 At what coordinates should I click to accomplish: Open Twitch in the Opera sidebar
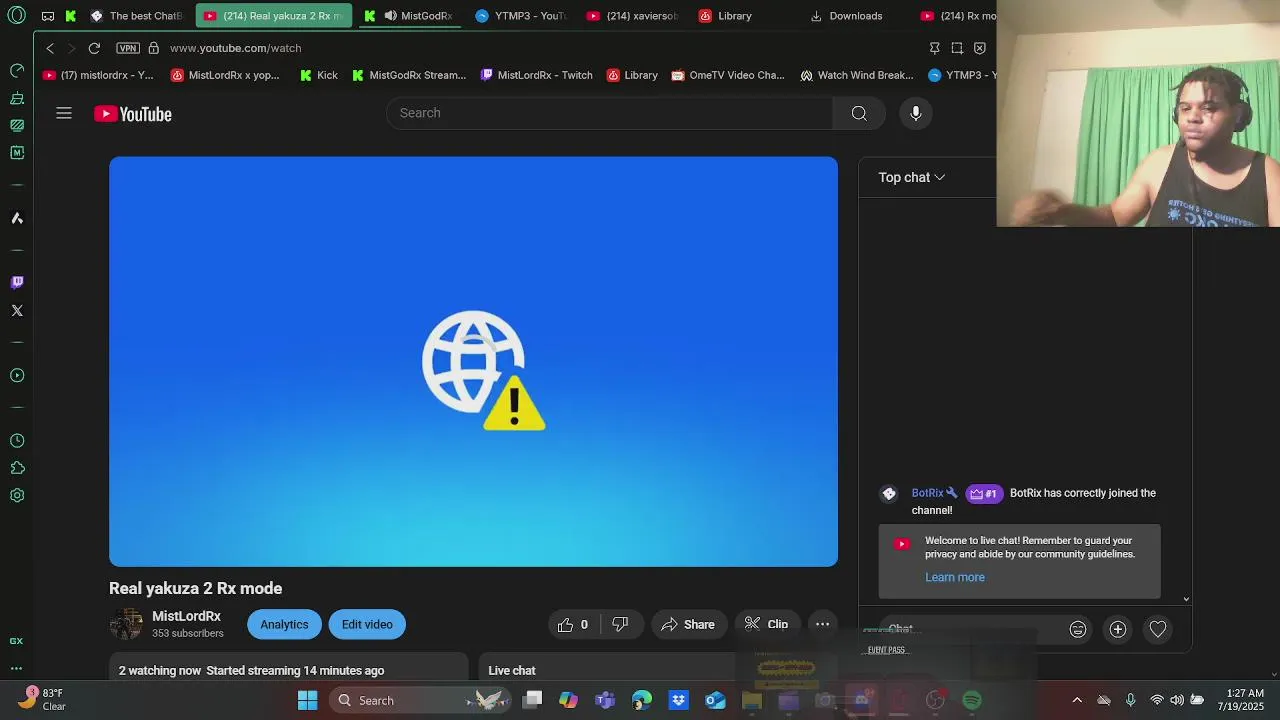[x=17, y=282]
